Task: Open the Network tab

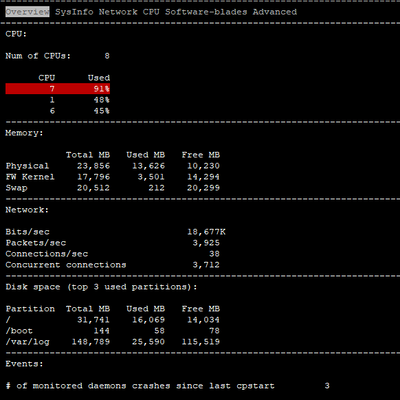Action: pyautogui.click(x=118, y=12)
